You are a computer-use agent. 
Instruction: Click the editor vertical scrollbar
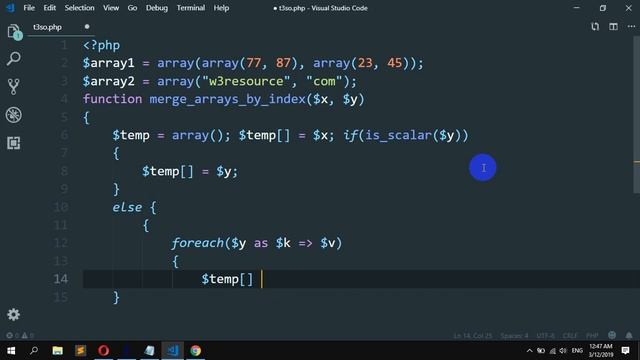pos(637,114)
